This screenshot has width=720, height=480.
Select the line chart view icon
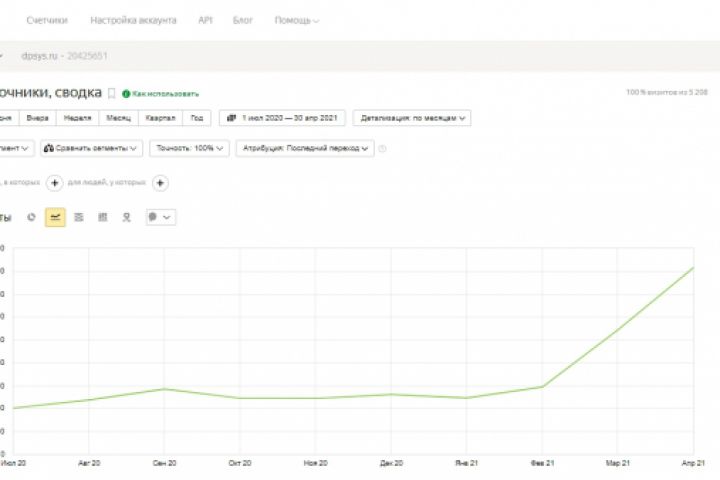[x=56, y=216]
